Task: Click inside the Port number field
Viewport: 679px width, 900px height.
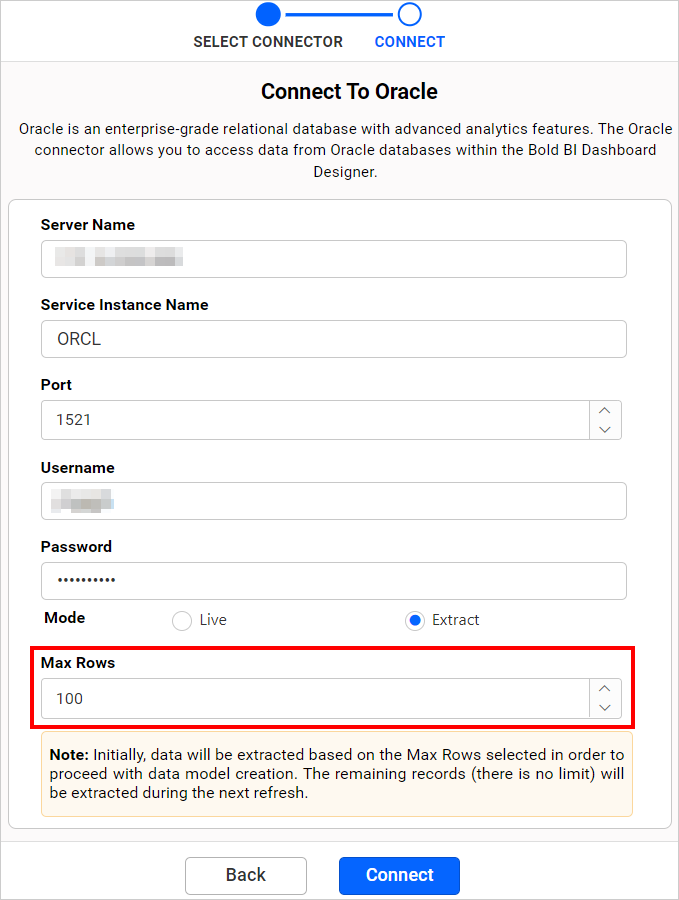Action: pos(315,420)
